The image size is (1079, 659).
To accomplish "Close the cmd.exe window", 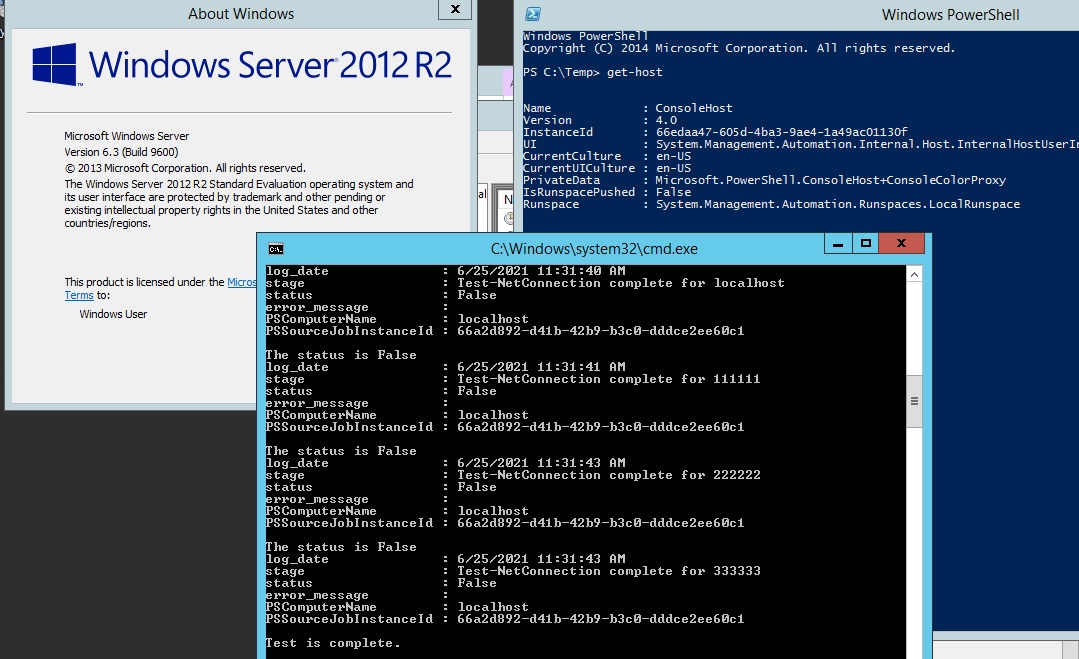I will [901, 244].
